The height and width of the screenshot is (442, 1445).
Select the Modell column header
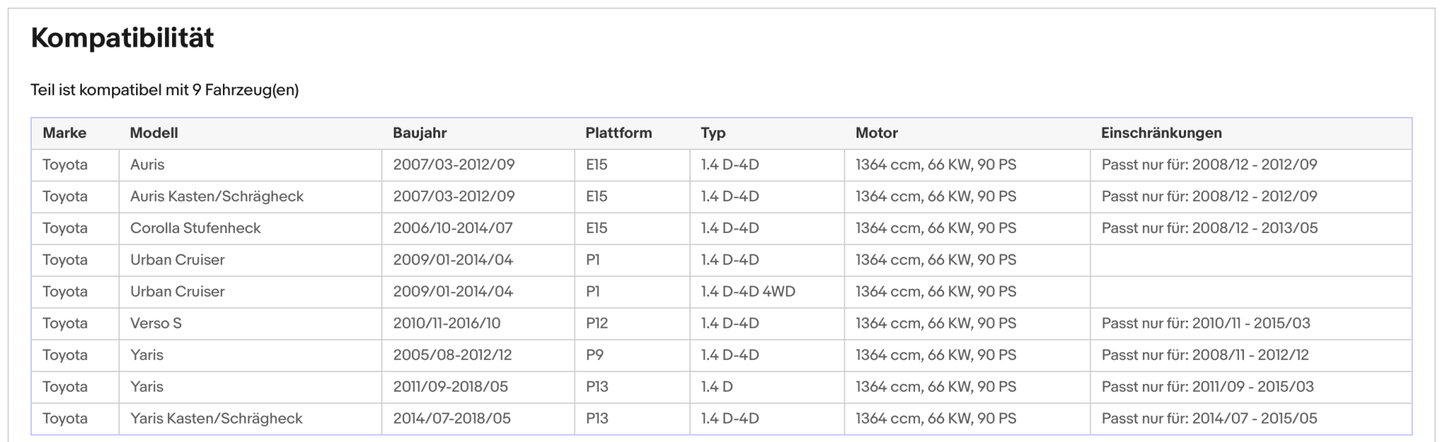pyautogui.click(x=153, y=133)
